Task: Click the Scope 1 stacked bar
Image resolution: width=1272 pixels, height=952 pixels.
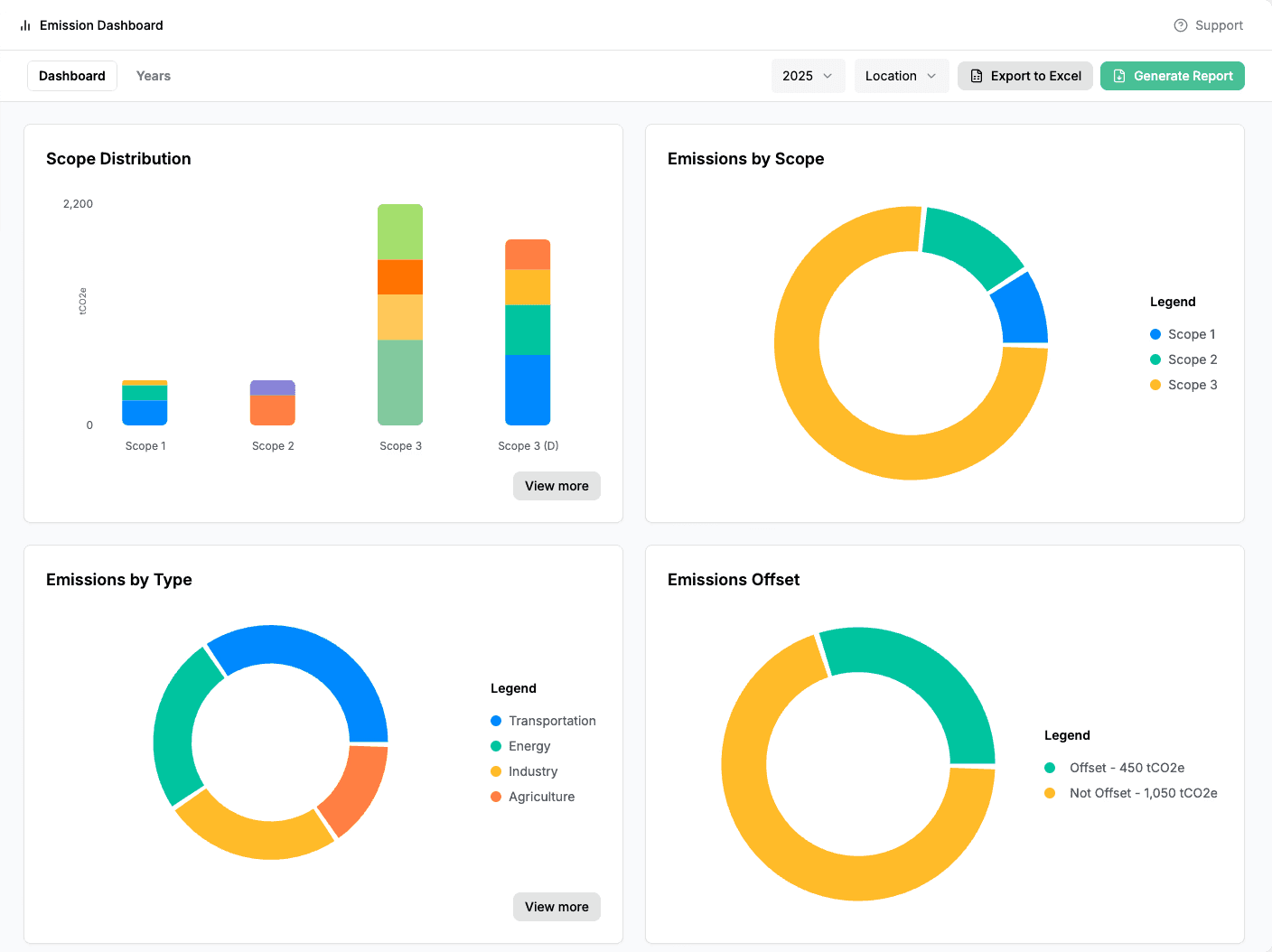Action: [145, 403]
